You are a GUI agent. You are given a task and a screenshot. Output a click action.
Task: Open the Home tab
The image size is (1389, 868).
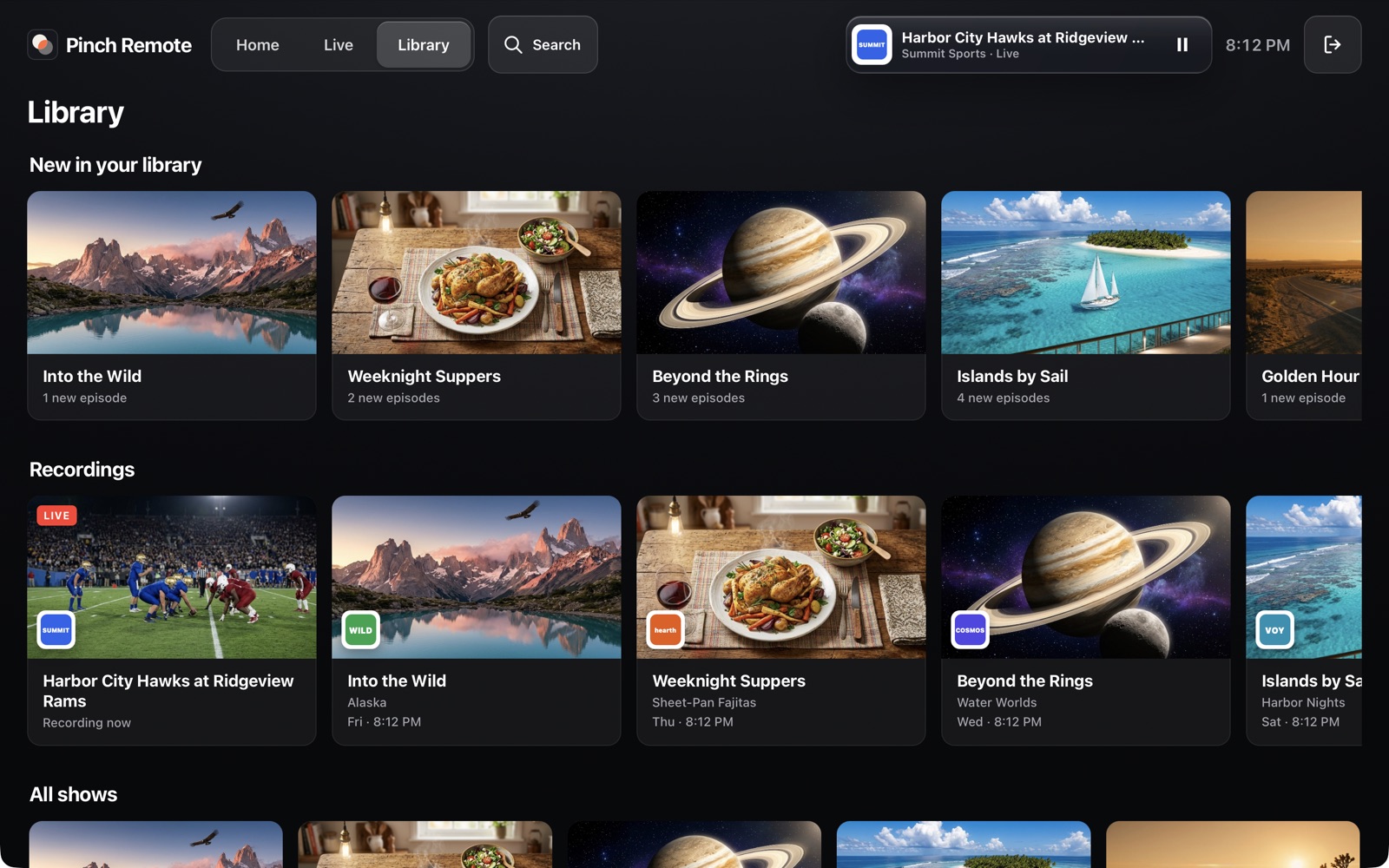(258, 45)
